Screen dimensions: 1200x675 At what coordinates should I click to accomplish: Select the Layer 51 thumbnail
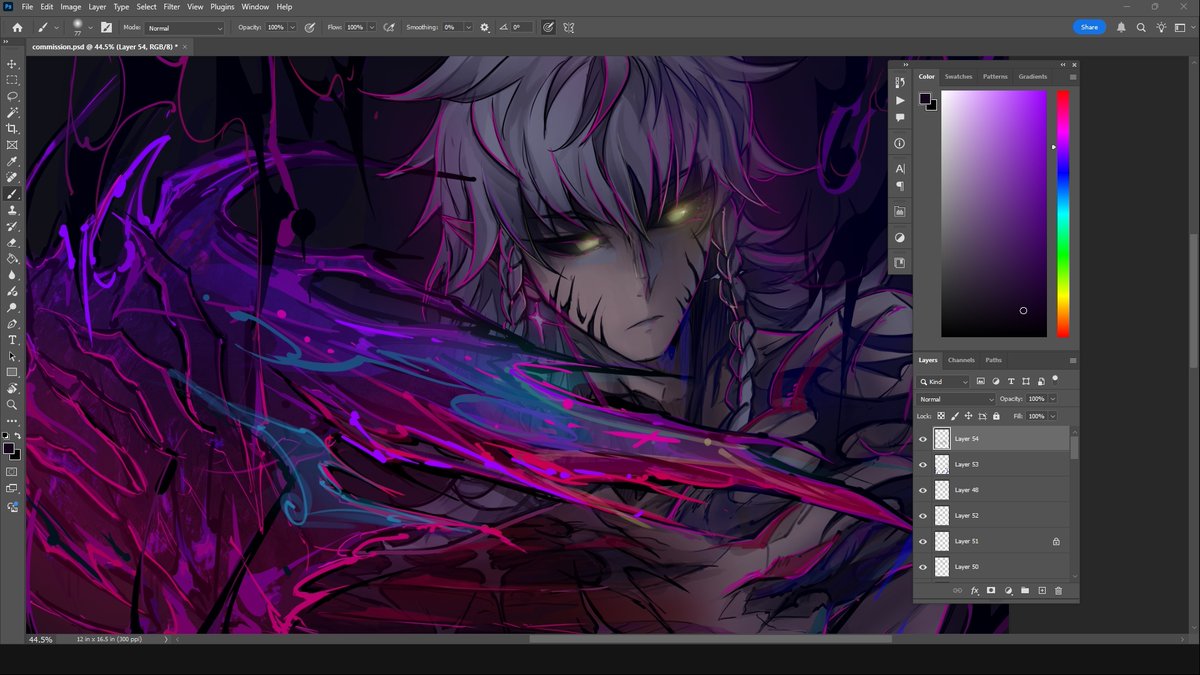[941, 541]
